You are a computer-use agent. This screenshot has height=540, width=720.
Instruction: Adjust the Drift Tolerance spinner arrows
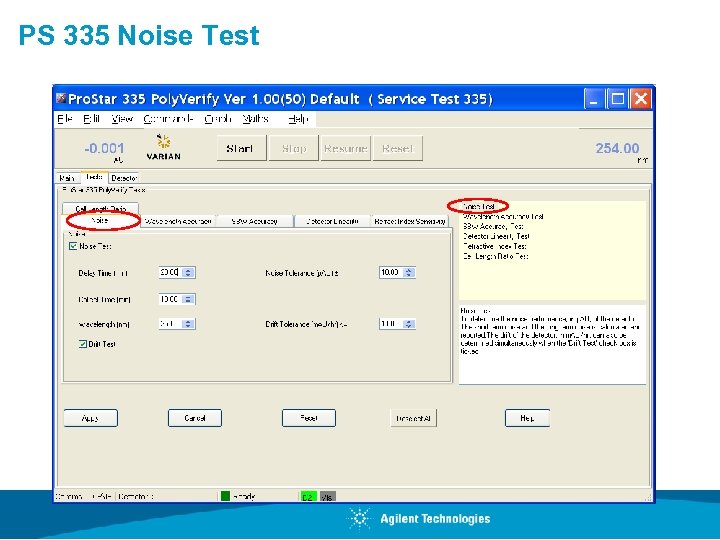pyautogui.click(x=409, y=324)
